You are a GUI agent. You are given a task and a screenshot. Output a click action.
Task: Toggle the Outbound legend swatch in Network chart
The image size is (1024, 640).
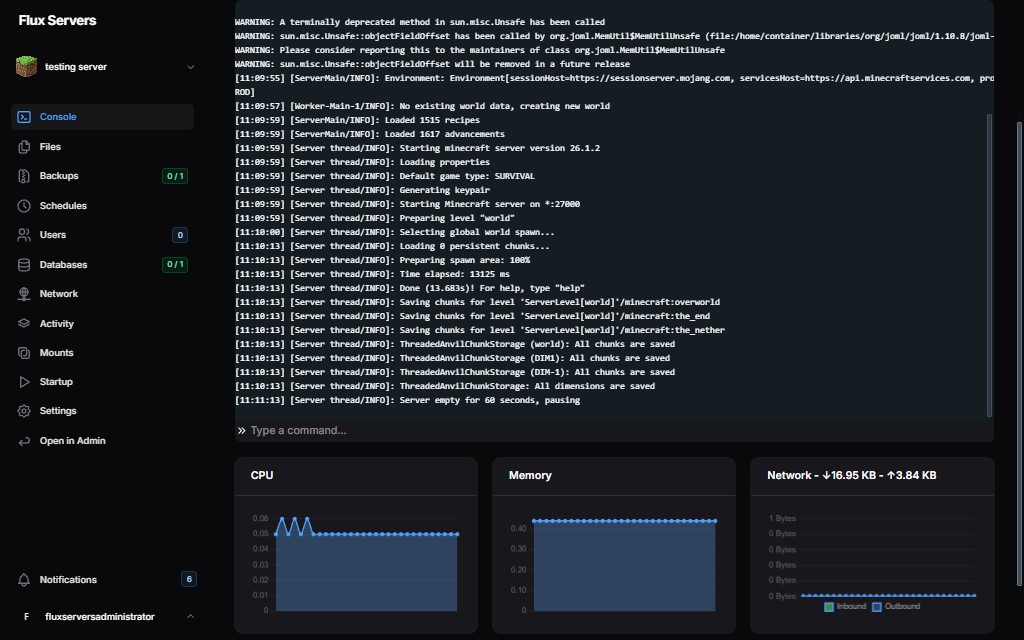click(876, 607)
